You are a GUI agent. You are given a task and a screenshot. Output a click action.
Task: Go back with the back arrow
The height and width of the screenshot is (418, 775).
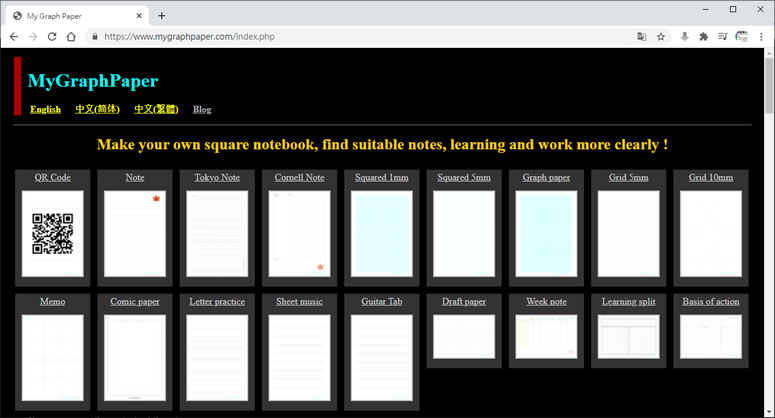14,37
